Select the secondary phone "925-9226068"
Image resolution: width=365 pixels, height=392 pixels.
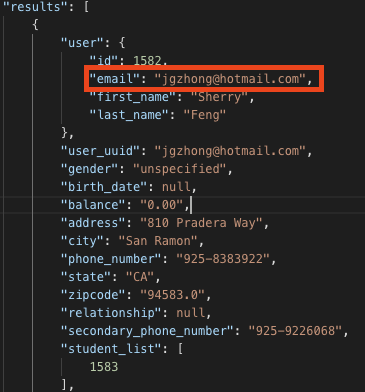[295, 331]
